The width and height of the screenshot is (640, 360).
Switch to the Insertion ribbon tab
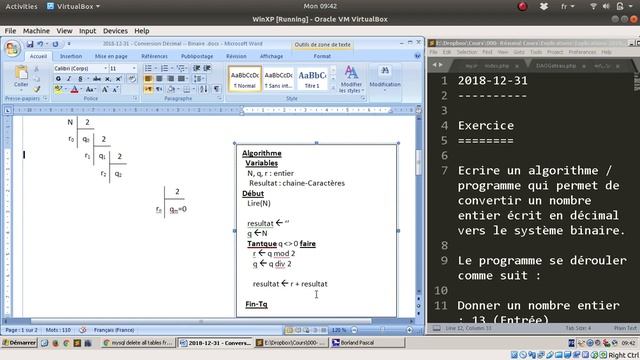[71, 56]
